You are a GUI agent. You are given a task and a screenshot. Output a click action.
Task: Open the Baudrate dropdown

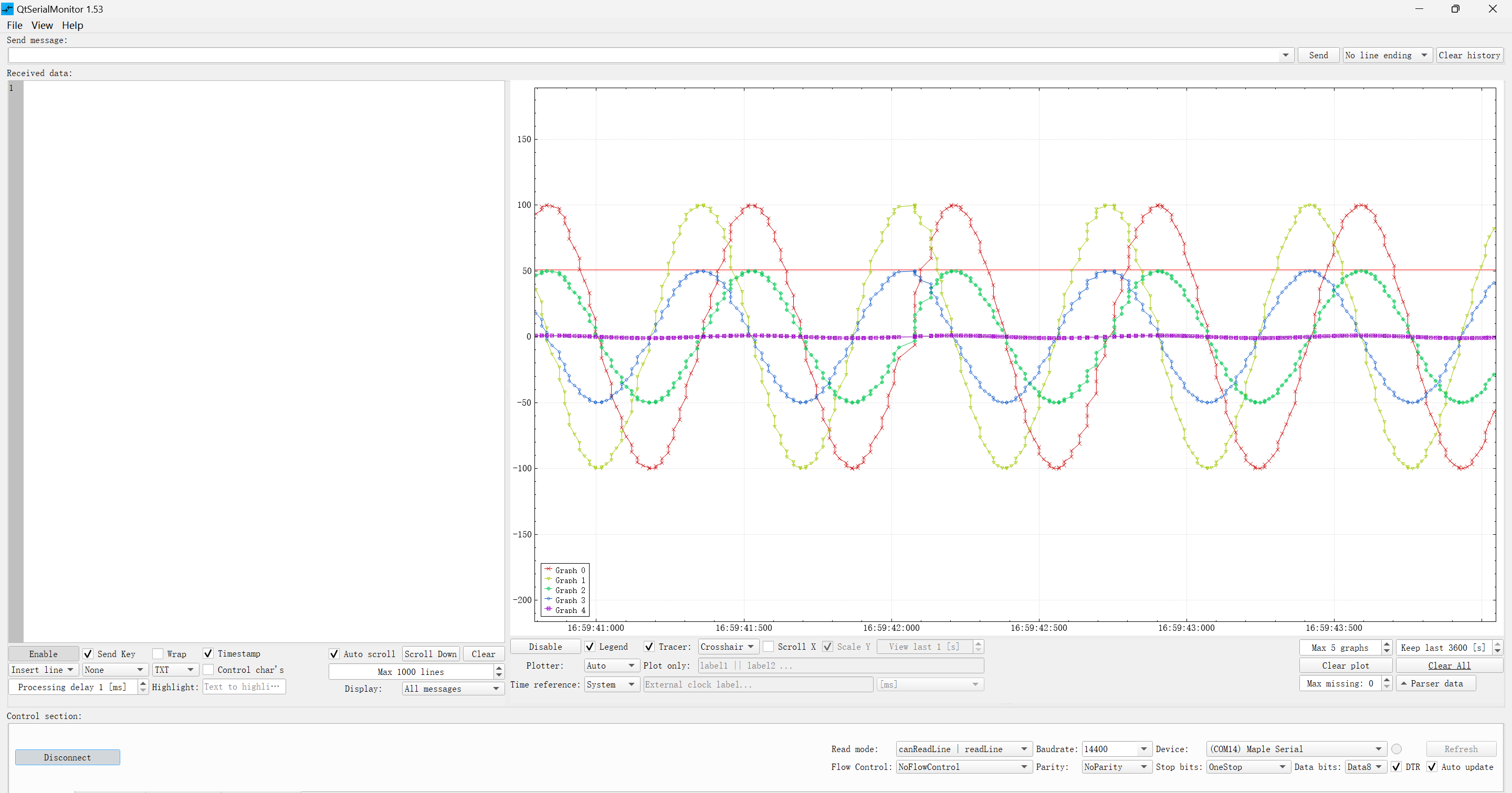(x=1143, y=749)
